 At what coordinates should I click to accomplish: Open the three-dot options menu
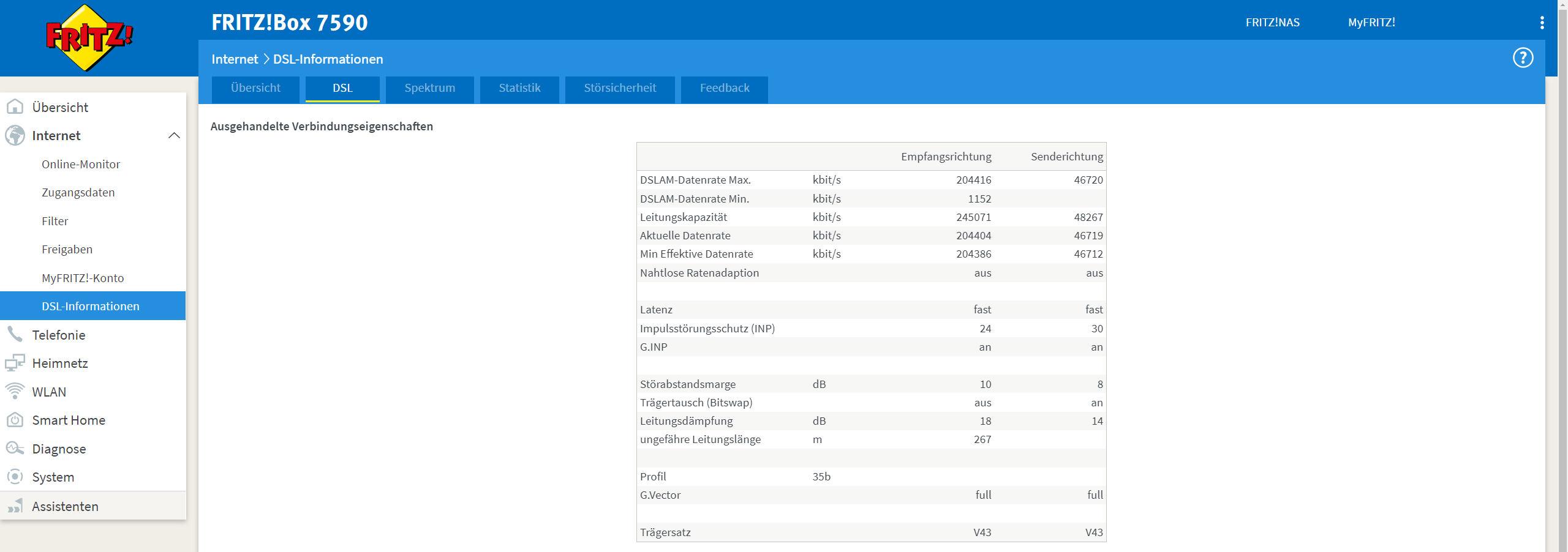(x=1542, y=23)
